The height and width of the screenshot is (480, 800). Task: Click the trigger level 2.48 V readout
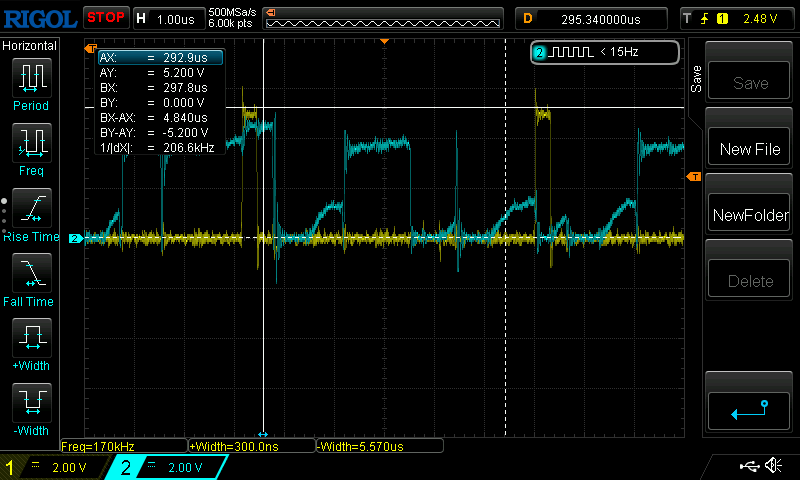click(760, 19)
